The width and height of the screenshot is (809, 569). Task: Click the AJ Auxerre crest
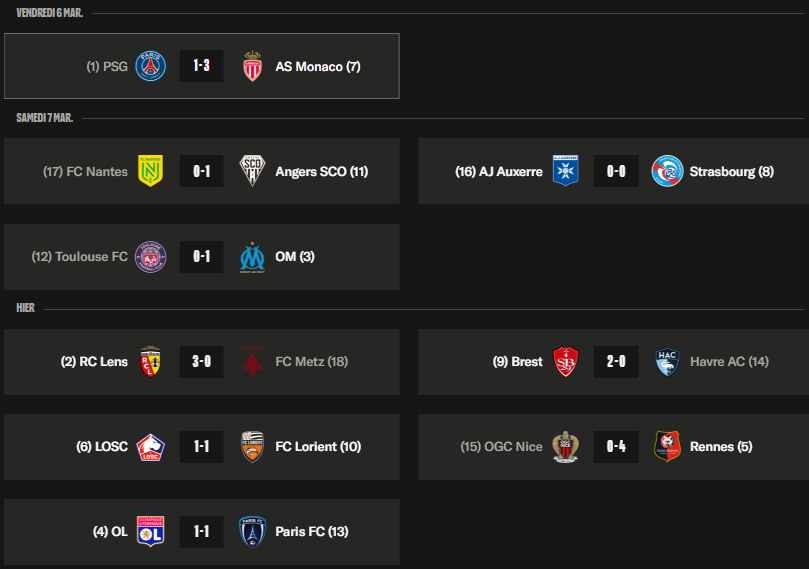(x=566, y=171)
